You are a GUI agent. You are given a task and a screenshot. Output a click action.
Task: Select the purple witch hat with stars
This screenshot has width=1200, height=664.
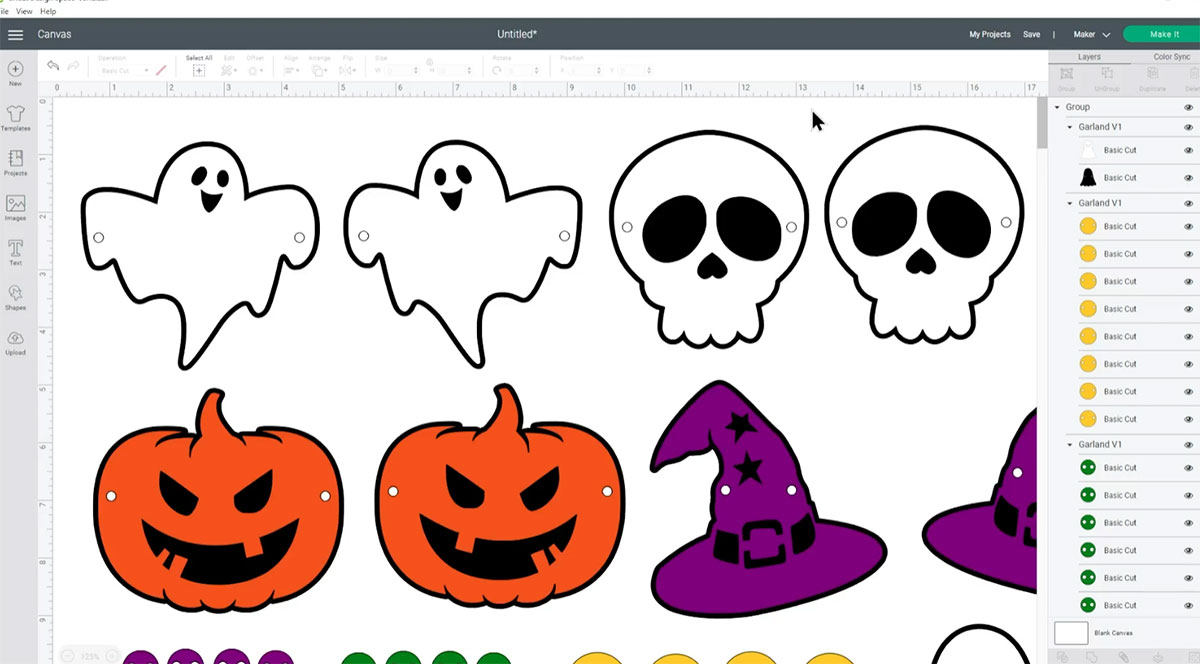[x=767, y=497]
